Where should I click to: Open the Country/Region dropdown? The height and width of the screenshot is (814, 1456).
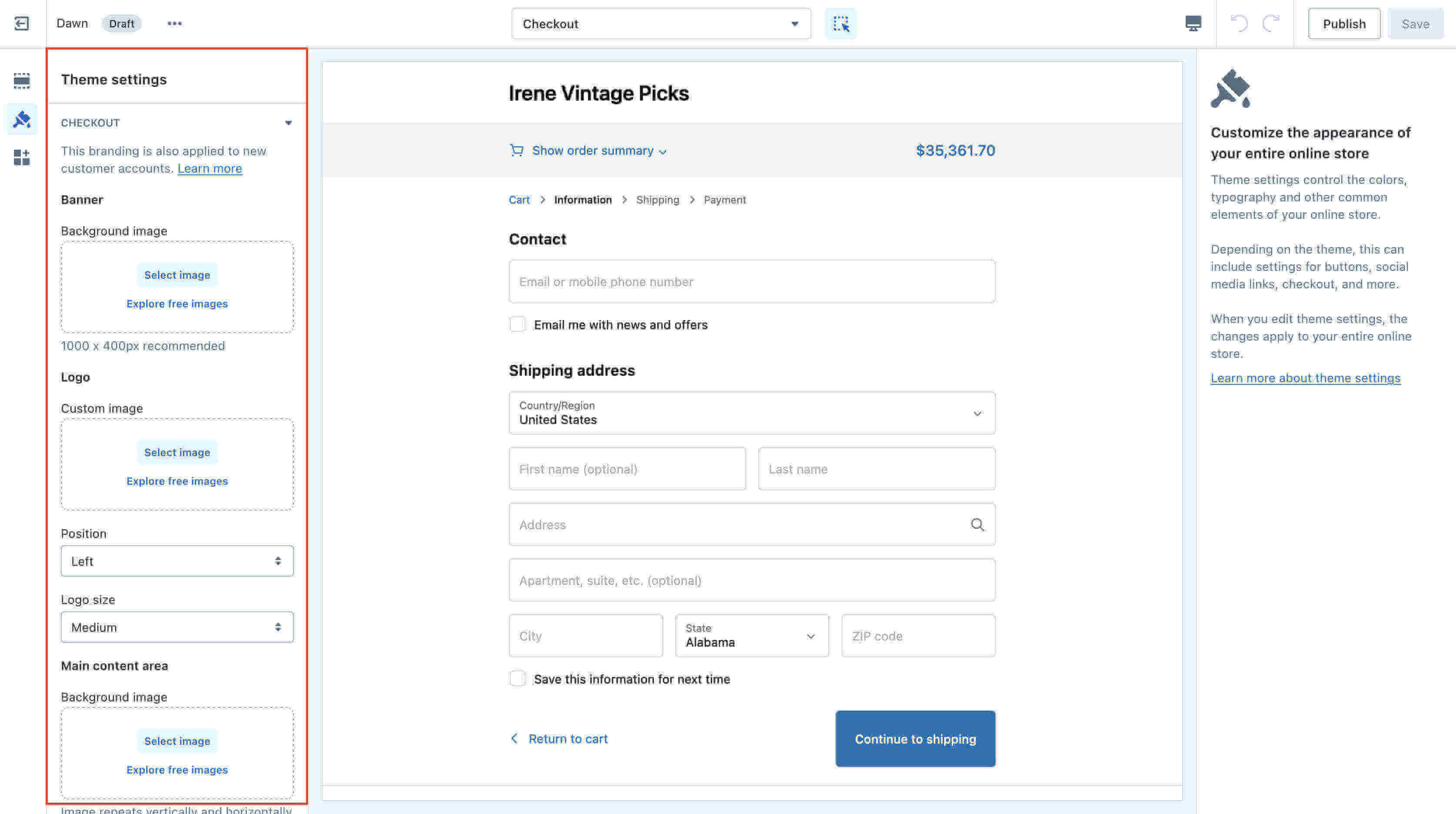coord(752,413)
